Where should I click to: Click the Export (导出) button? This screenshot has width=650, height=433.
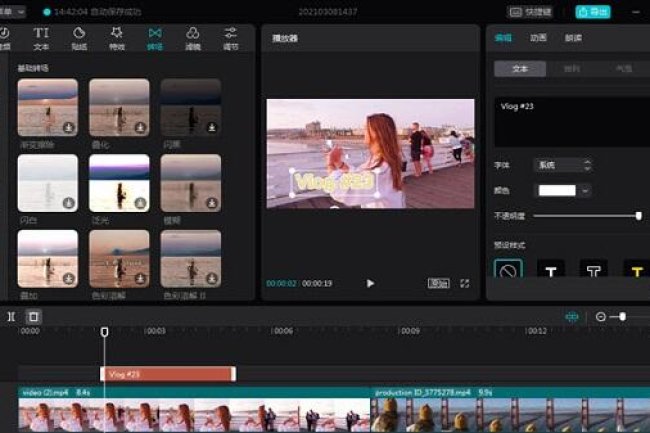point(592,12)
